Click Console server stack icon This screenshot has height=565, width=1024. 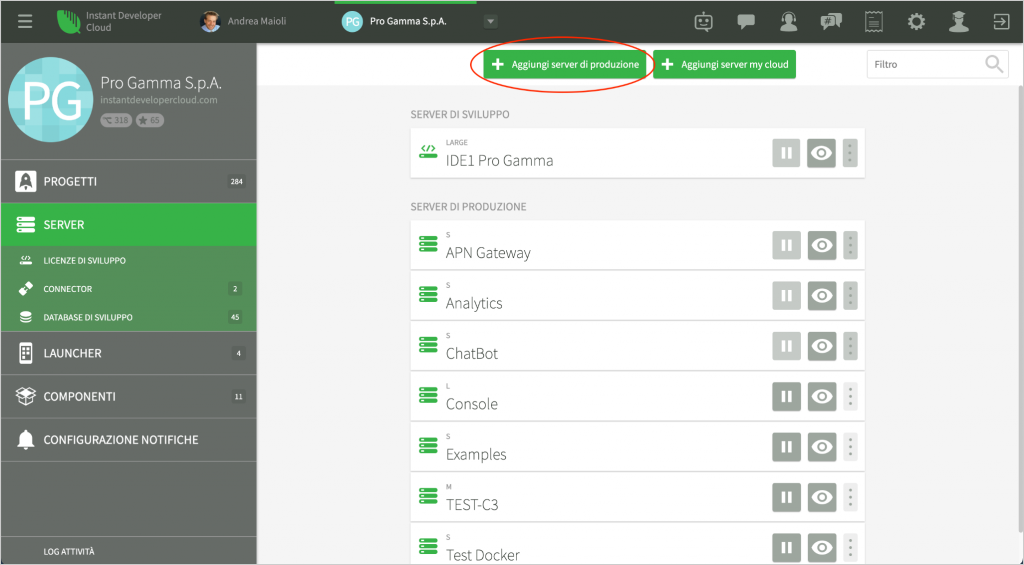click(x=428, y=395)
